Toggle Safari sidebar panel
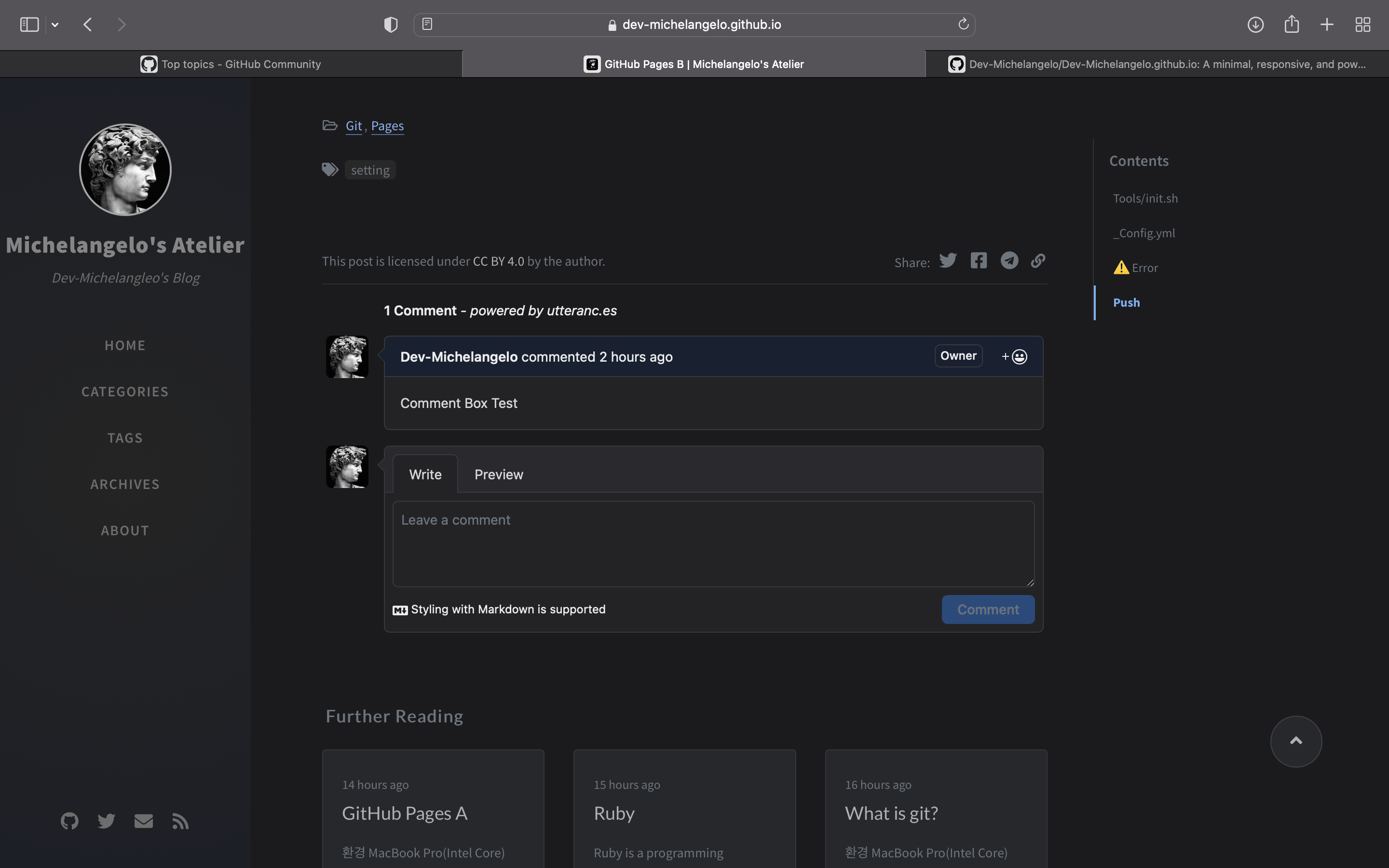The width and height of the screenshot is (1389, 868). tap(29, 25)
